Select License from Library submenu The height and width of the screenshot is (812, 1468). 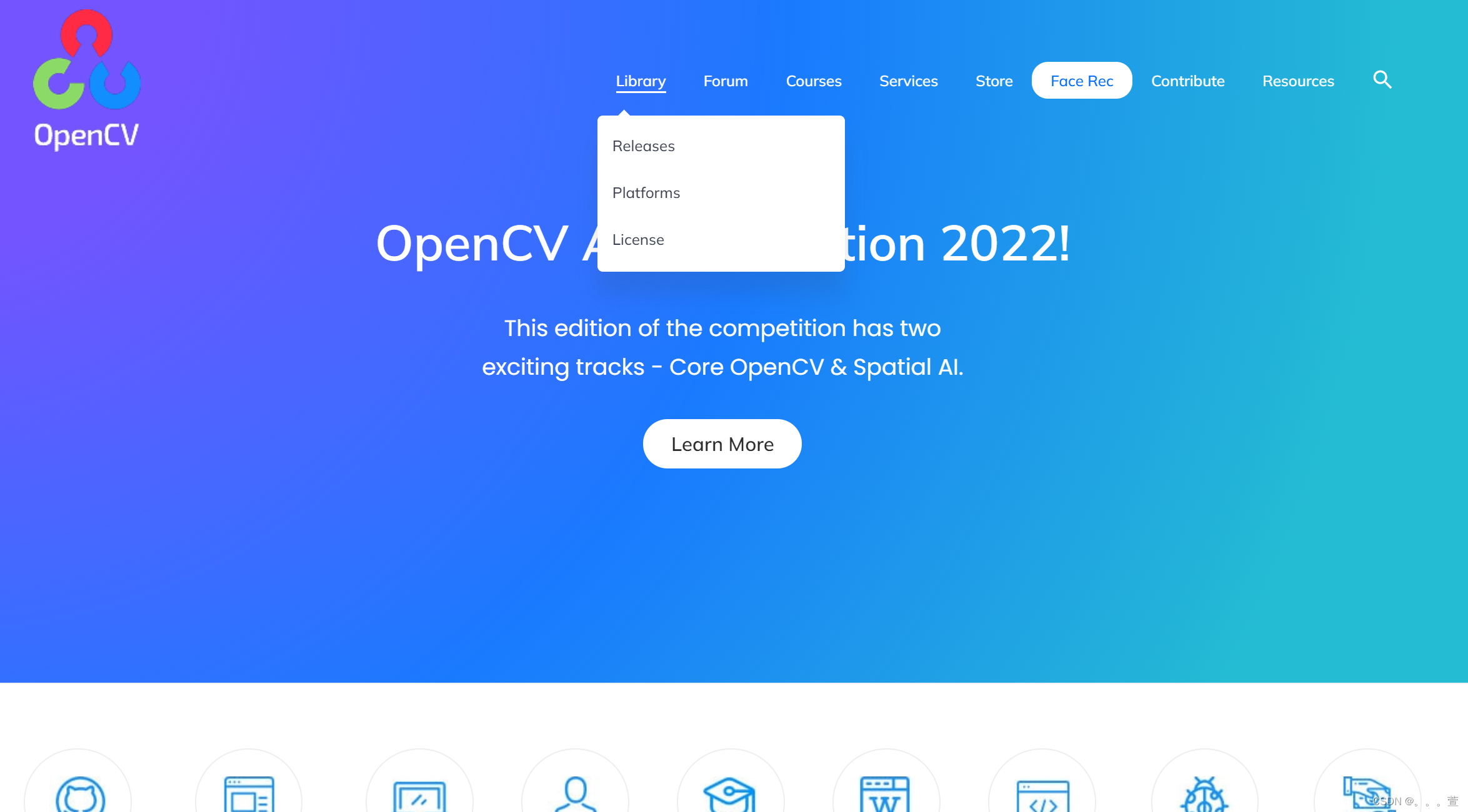(x=638, y=239)
